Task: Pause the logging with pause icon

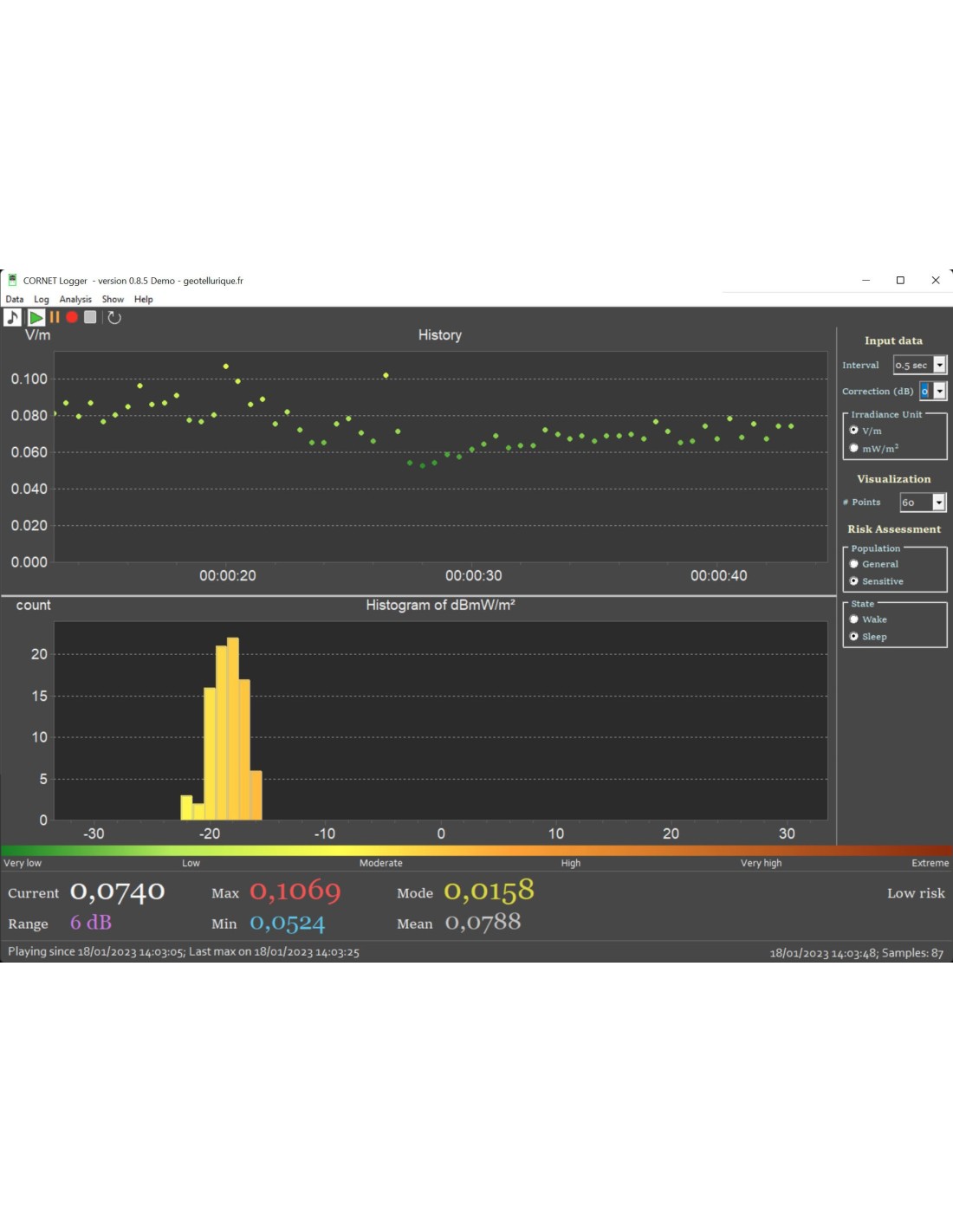Action: coord(55,318)
